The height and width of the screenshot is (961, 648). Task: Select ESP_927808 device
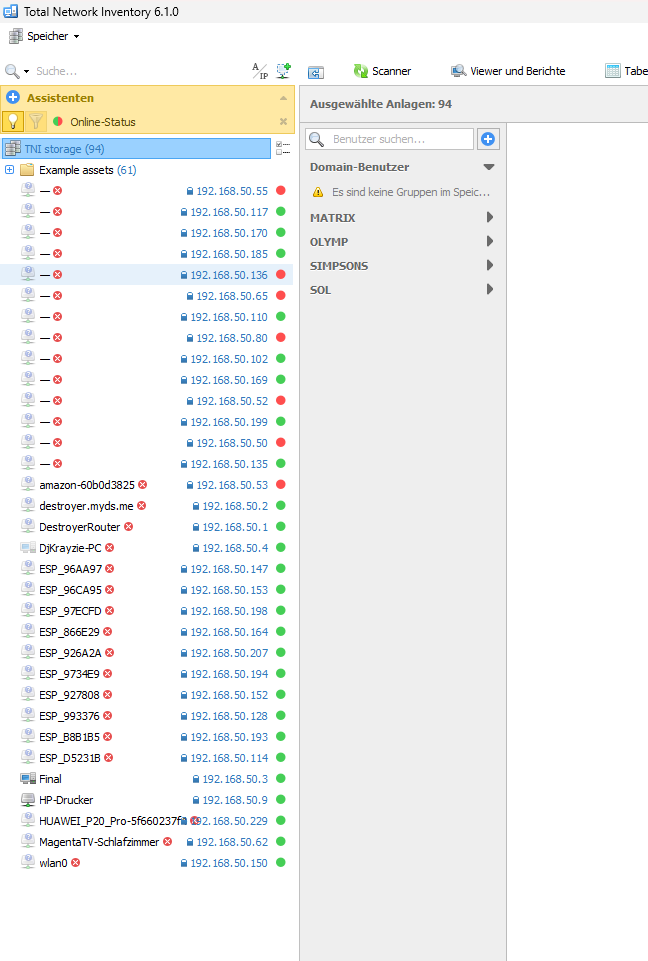69,695
